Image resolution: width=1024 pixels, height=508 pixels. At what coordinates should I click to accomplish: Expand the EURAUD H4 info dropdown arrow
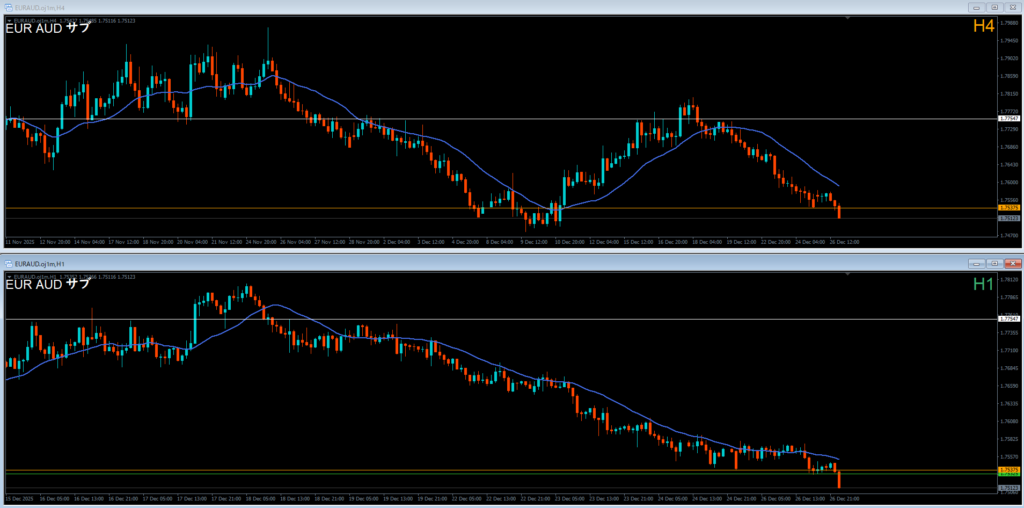tap(8, 19)
